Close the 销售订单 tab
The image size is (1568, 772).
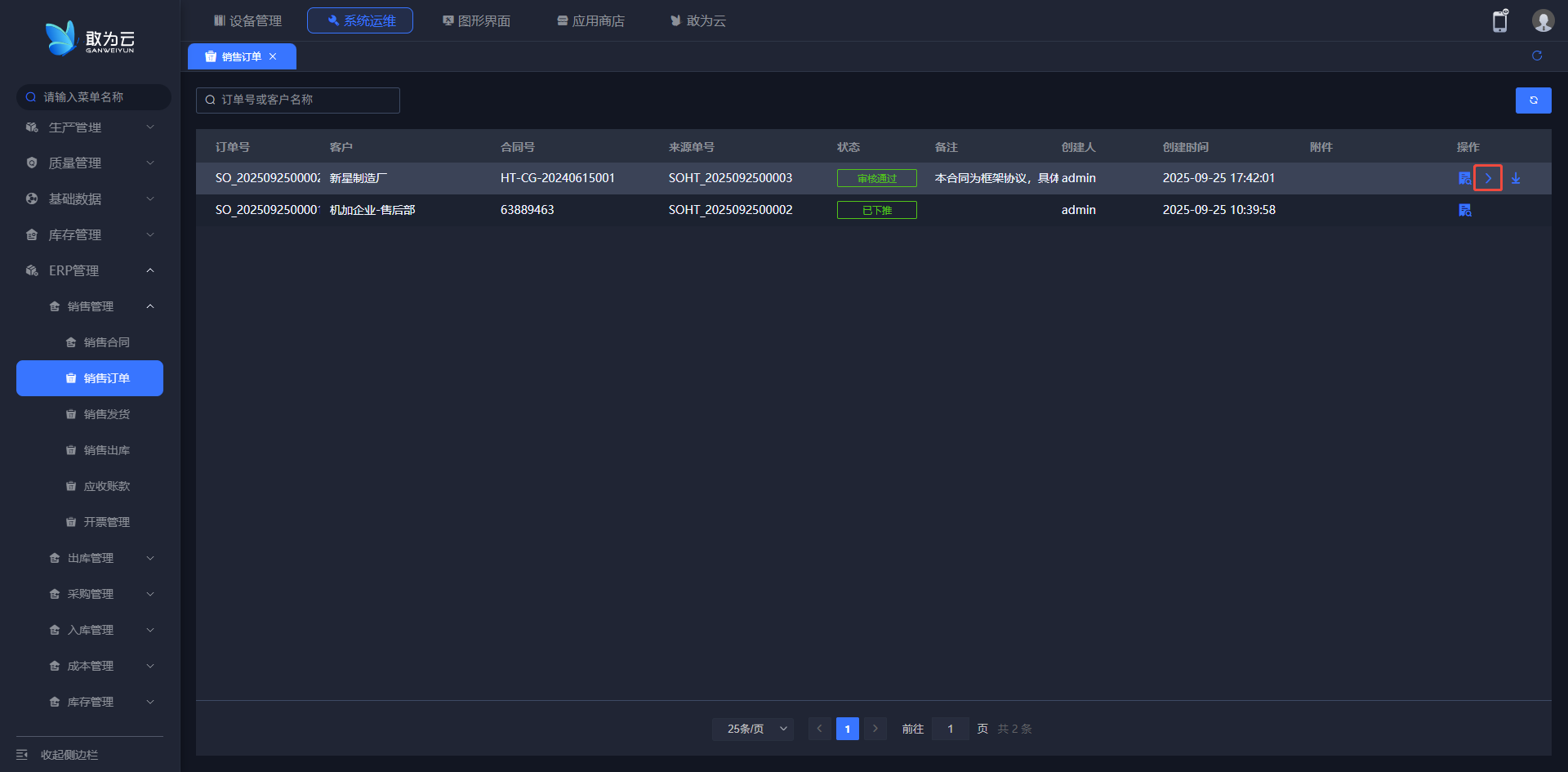coord(273,56)
